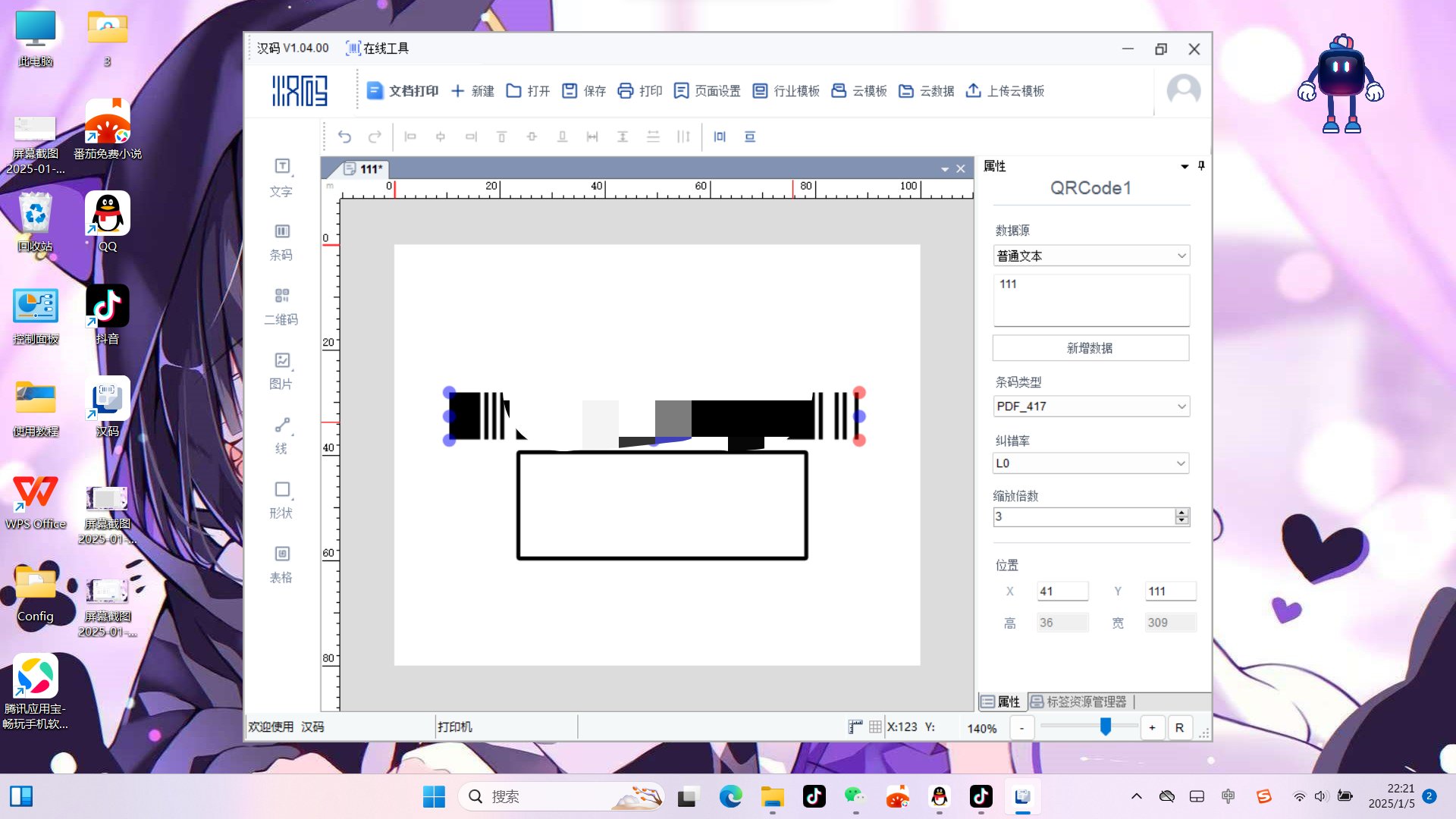Image resolution: width=1456 pixels, height=819 pixels.
Task: Click the align horizontal centers icon
Action: (x=441, y=136)
